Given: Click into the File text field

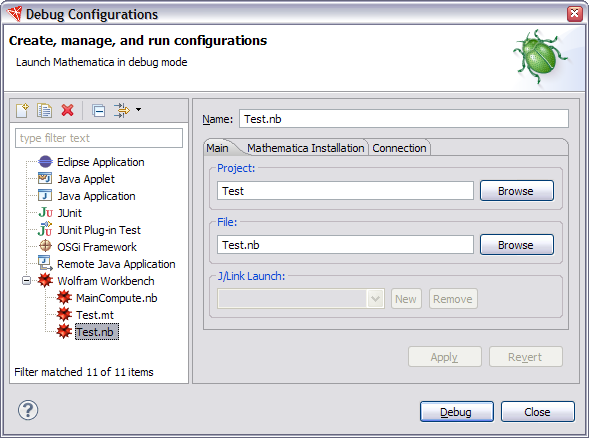Looking at the screenshot, I should pos(345,245).
